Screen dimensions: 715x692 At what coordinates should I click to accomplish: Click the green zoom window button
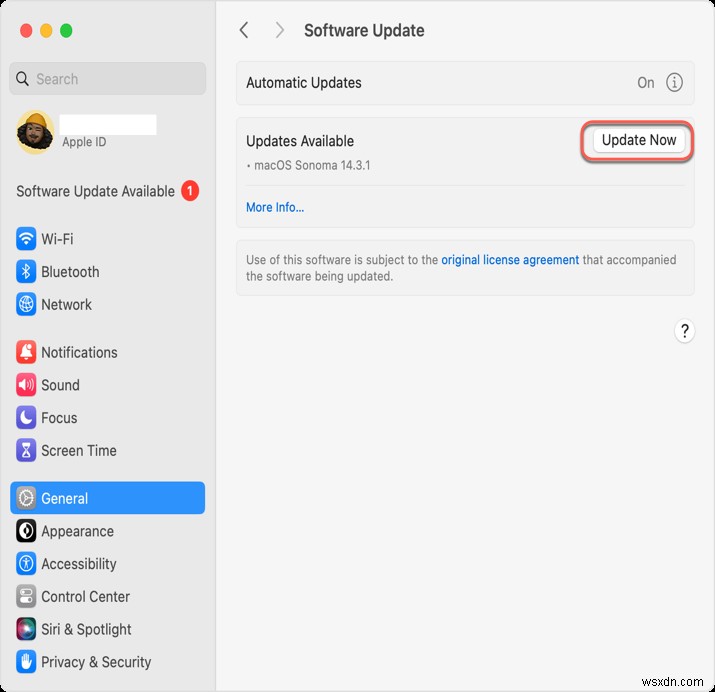pos(66,31)
